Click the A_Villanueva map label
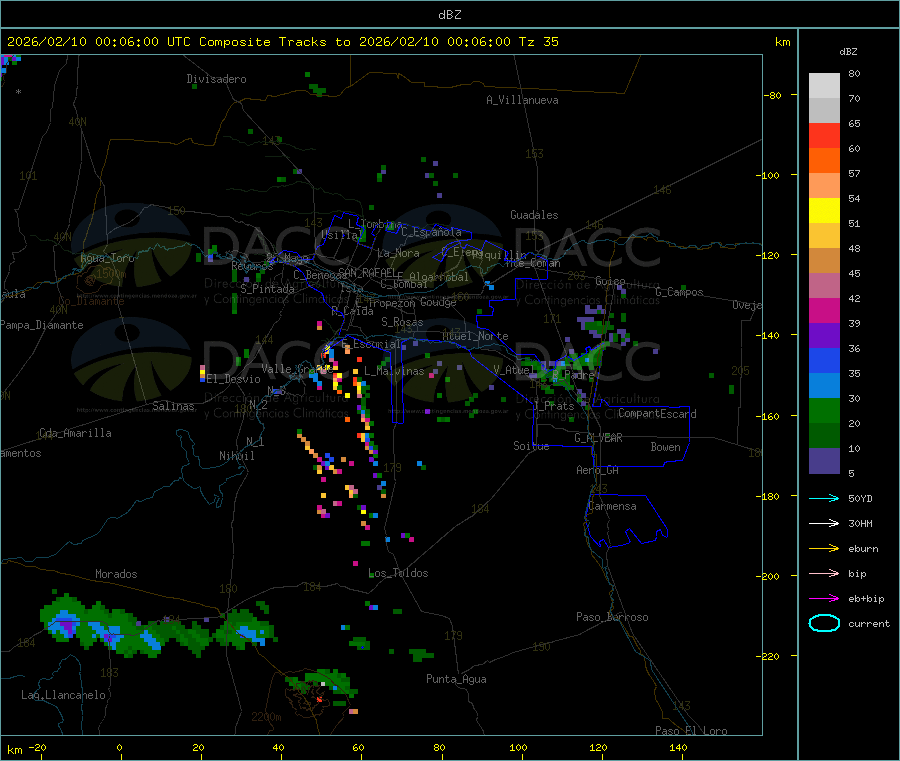Screen dimensions: 900x761 coord(522,100)
